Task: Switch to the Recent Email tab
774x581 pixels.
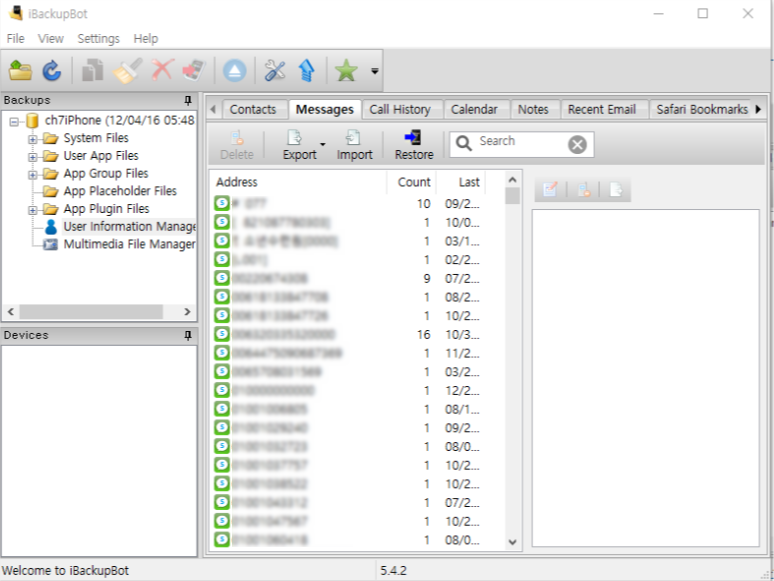Action: tap(602, 109)
